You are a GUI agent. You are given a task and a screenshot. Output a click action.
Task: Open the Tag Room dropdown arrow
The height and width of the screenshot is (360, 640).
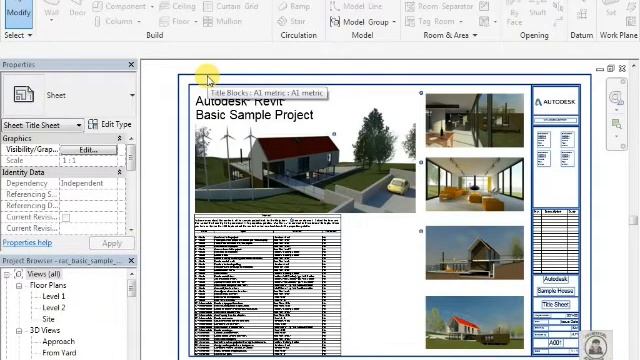pyautogui.click(x=461, y=21)
